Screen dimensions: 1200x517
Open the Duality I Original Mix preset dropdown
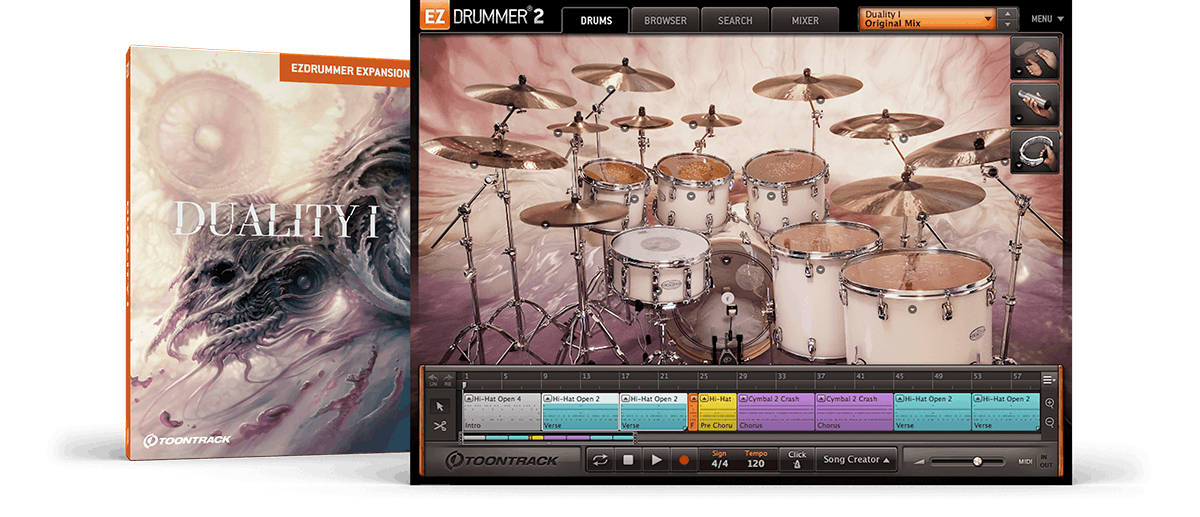pyautogui.click(x=928, y=19)
